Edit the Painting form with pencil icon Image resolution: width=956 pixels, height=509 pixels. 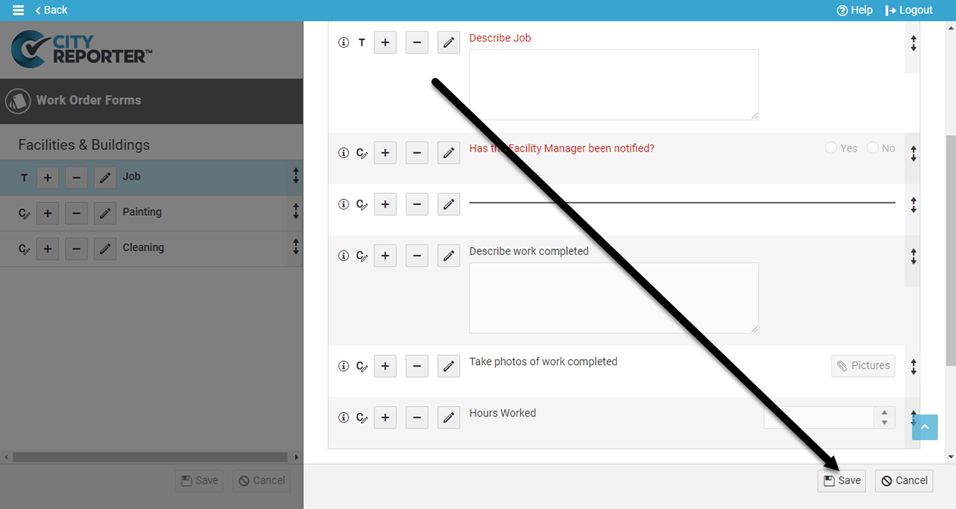105,213
